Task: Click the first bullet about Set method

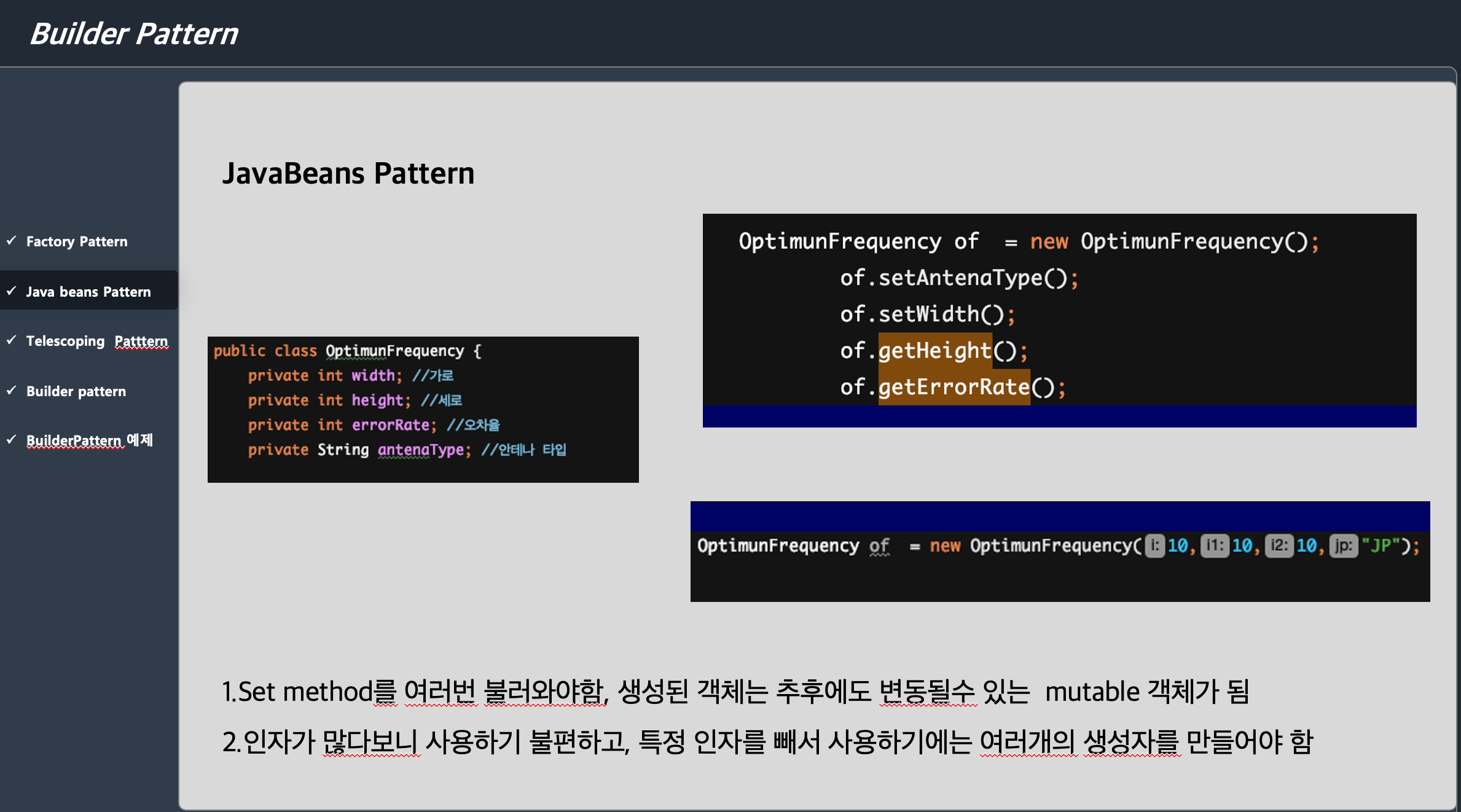Action: 735,692
